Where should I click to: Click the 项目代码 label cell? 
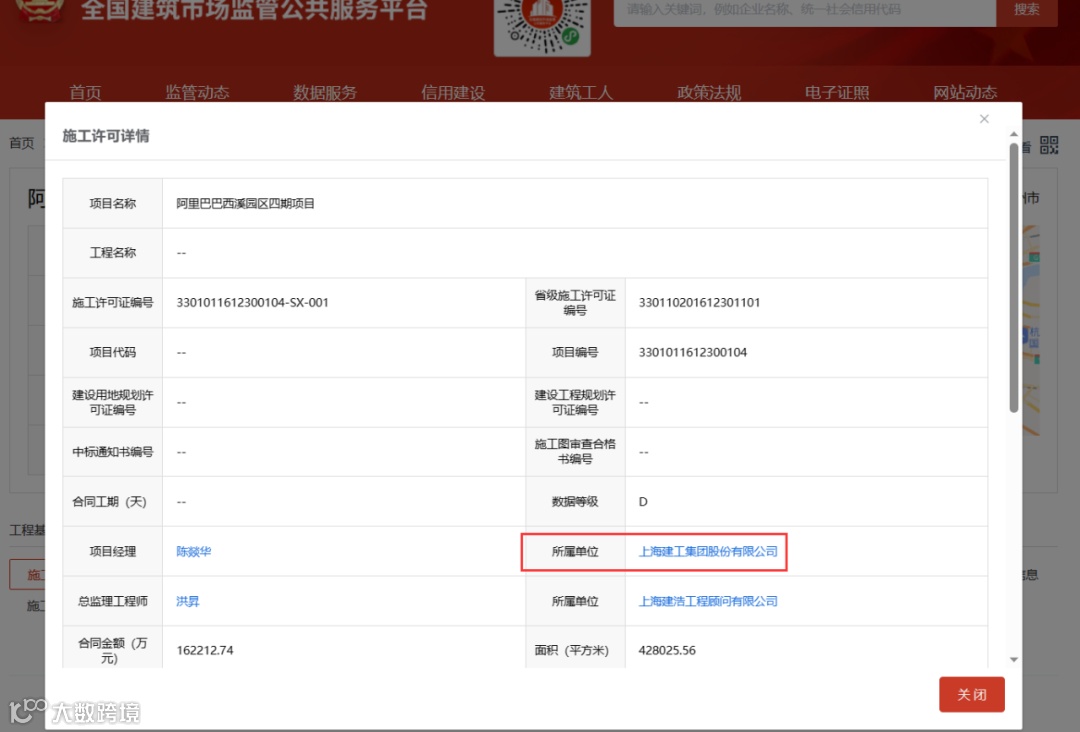pos(113,352)
